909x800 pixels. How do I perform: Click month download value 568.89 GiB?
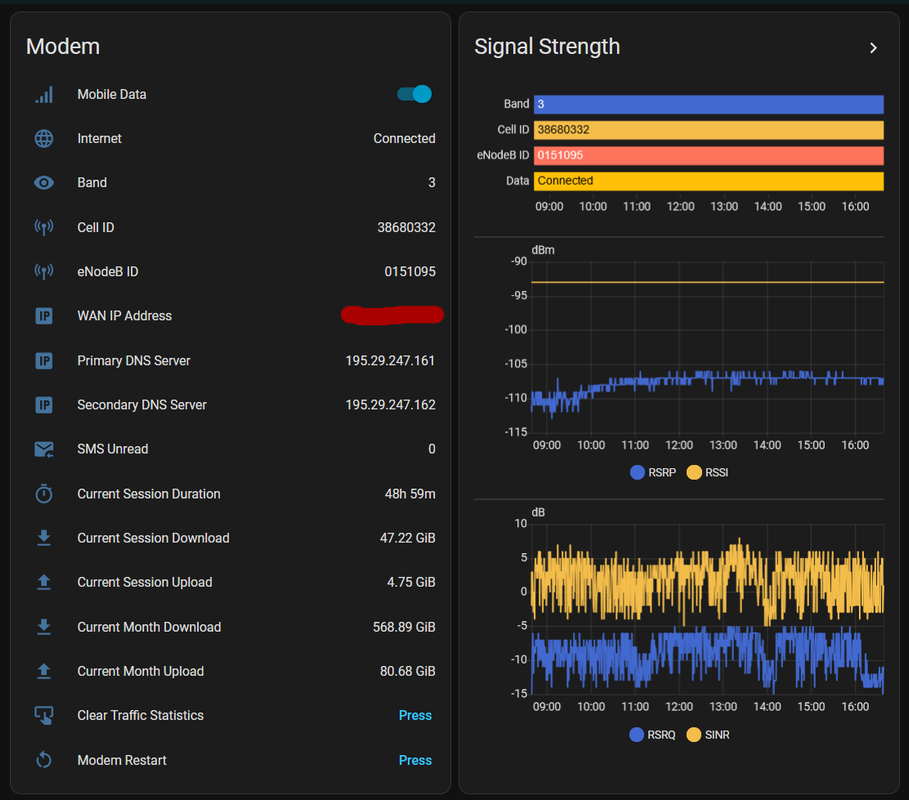click(404, 627)
